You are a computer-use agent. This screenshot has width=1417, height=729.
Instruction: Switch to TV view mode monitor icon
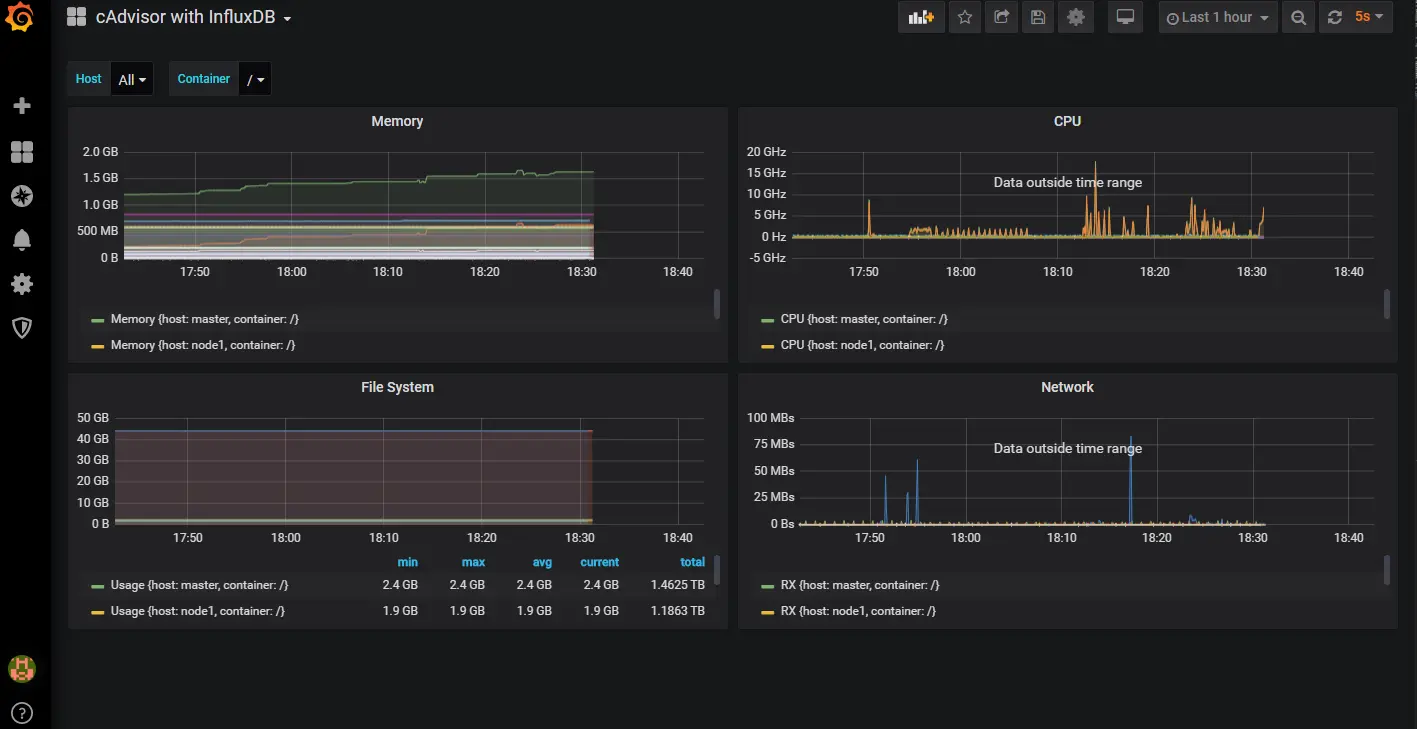tap(1125, 17)
